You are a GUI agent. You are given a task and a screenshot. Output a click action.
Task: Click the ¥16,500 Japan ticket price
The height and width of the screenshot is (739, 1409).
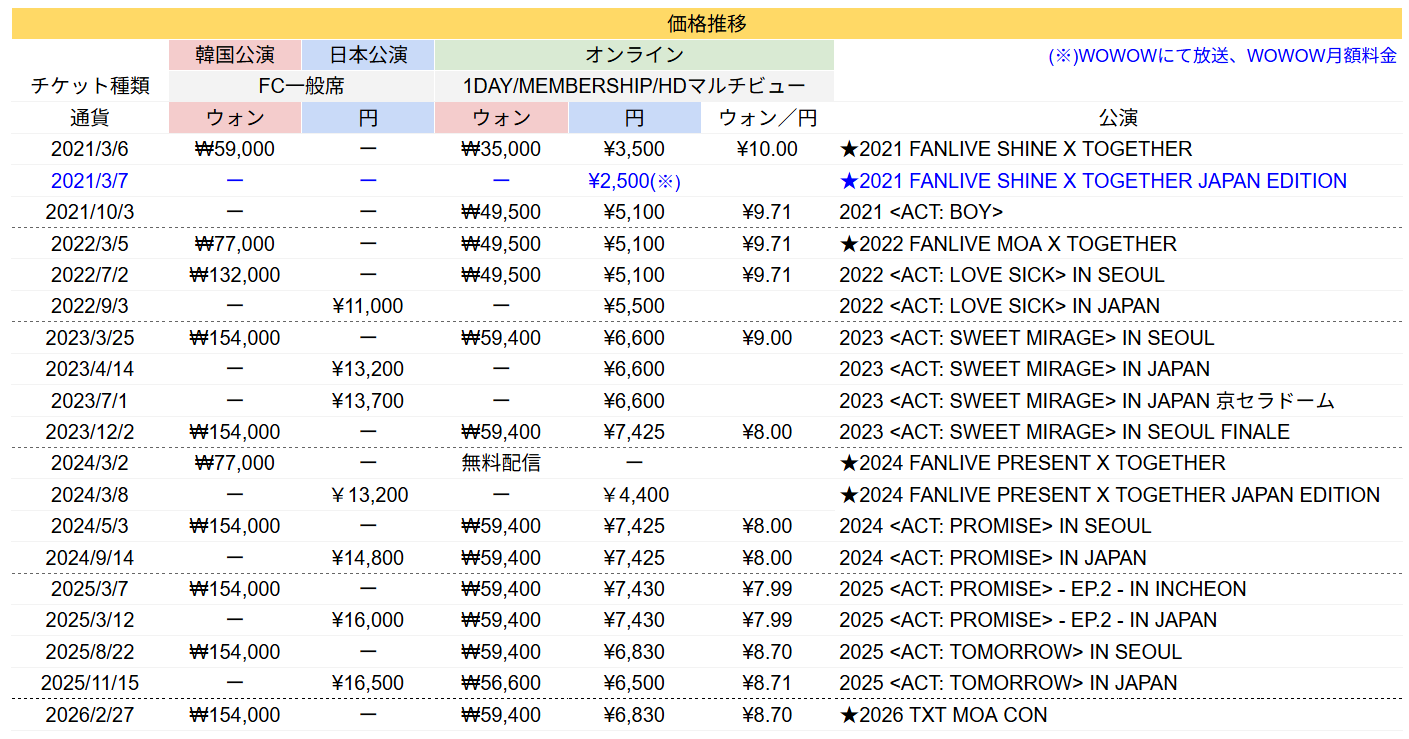pyautogui.click(x=367, y=683)
